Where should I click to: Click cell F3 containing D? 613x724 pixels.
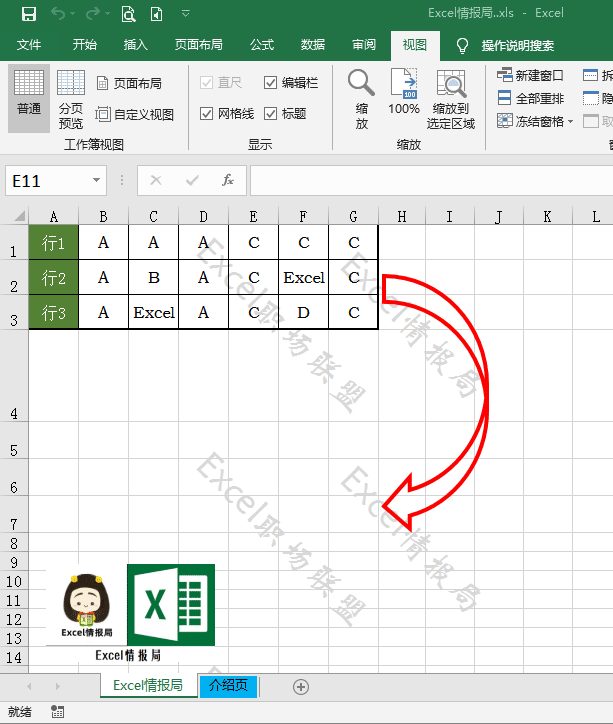303,313
